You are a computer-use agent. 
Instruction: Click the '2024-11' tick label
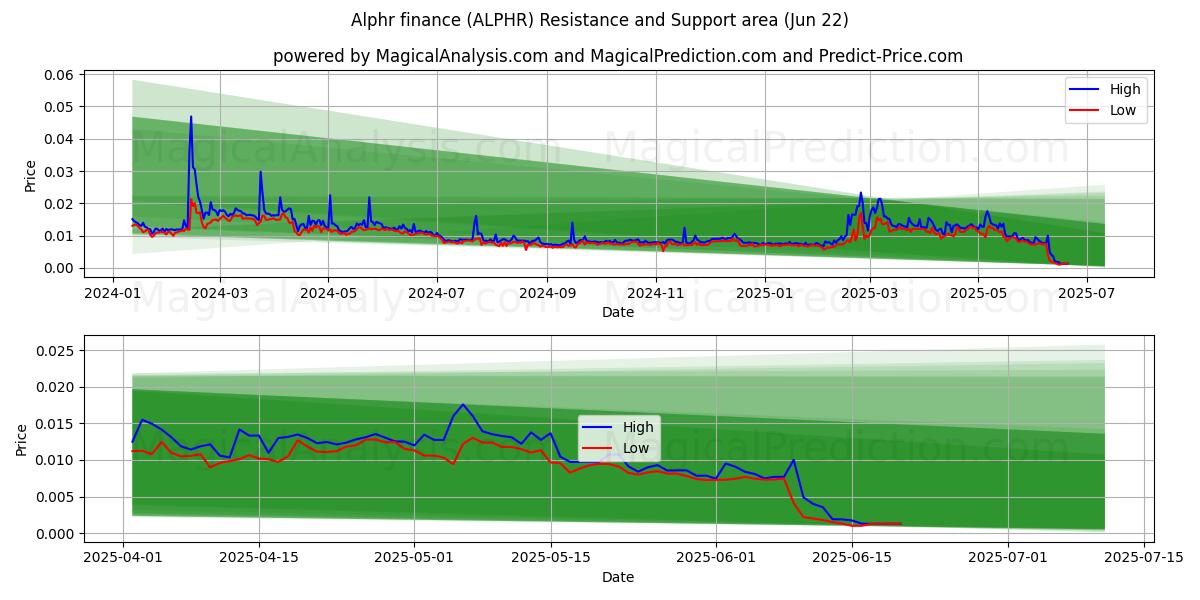(x=656, y=293)
